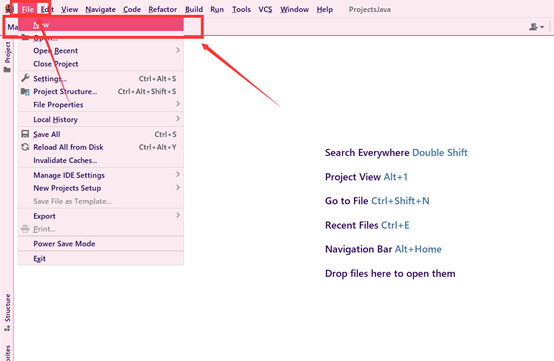Click Exit in File menu
The width and height of the screenshot is (554, 361).
[101, 259]
